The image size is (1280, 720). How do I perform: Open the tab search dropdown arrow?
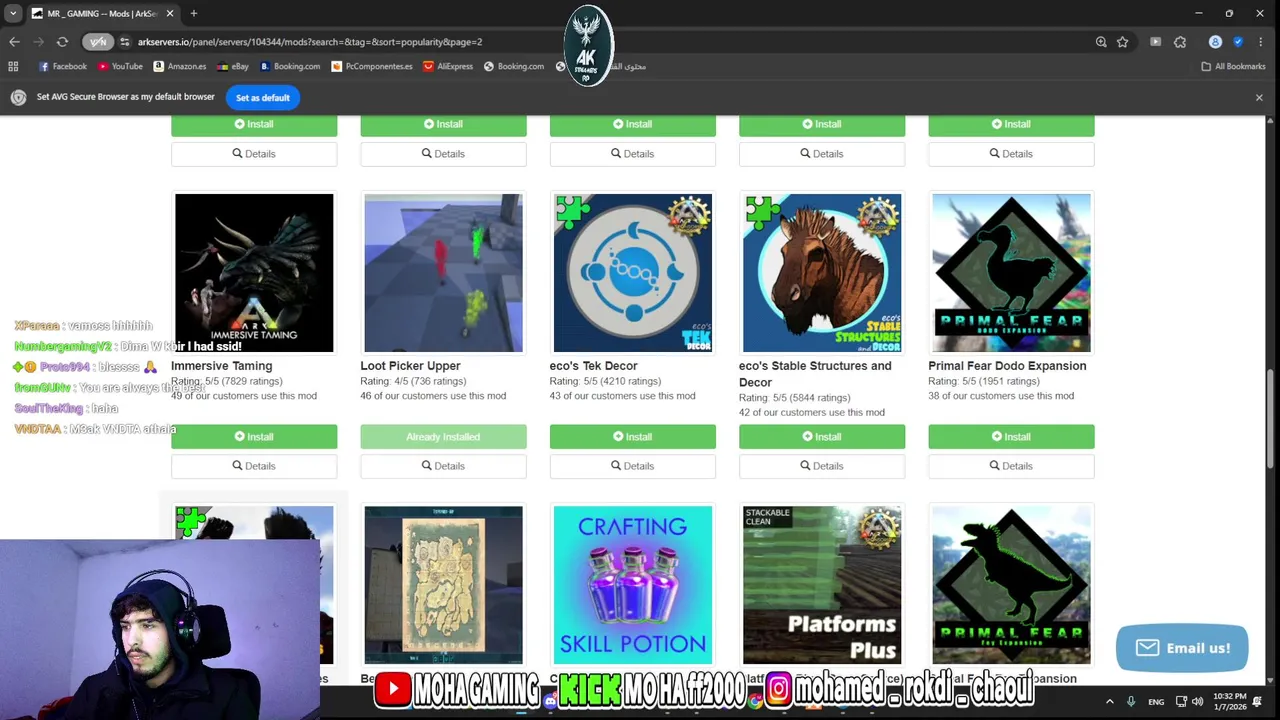12,13
